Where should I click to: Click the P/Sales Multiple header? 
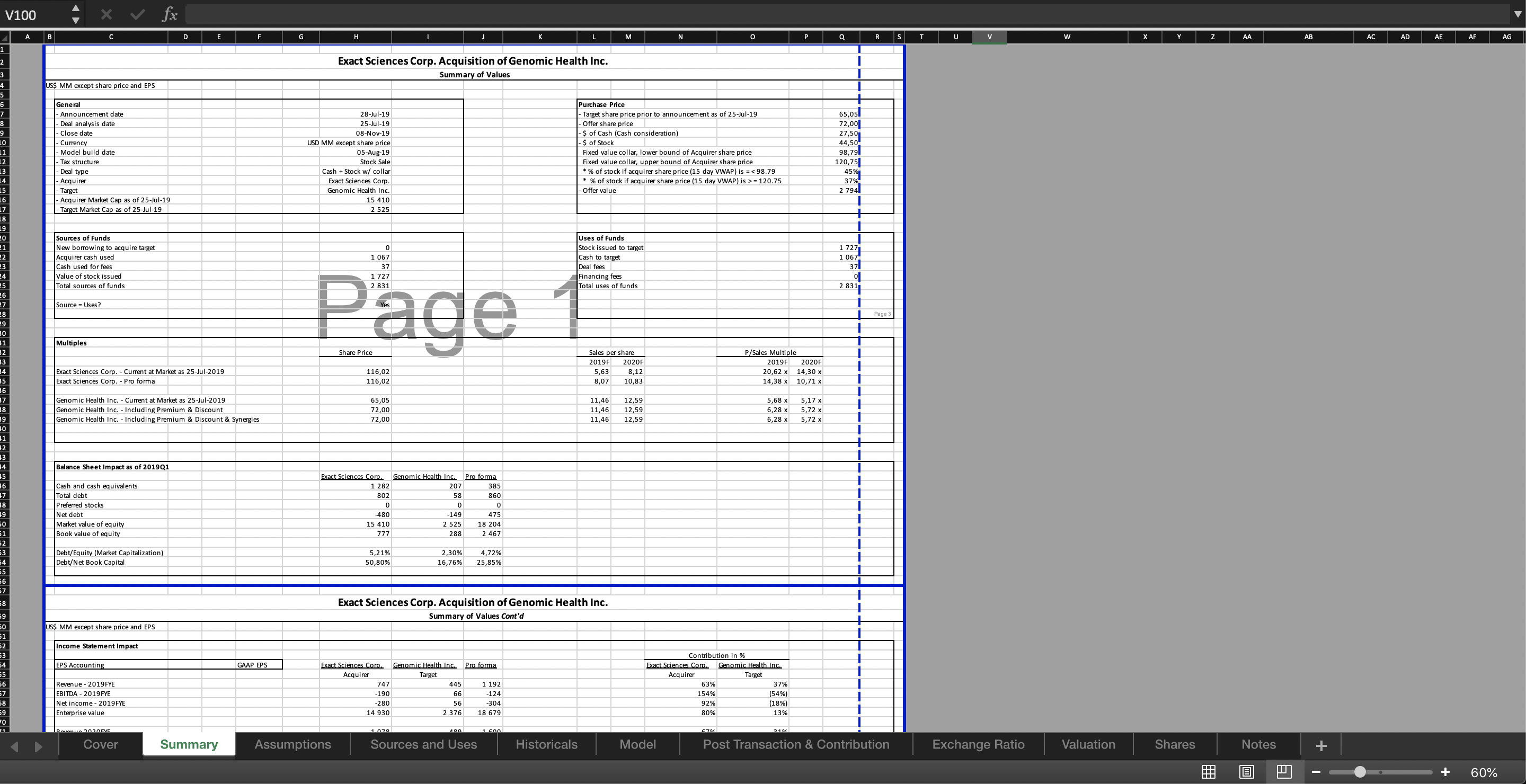pos(770,352)
